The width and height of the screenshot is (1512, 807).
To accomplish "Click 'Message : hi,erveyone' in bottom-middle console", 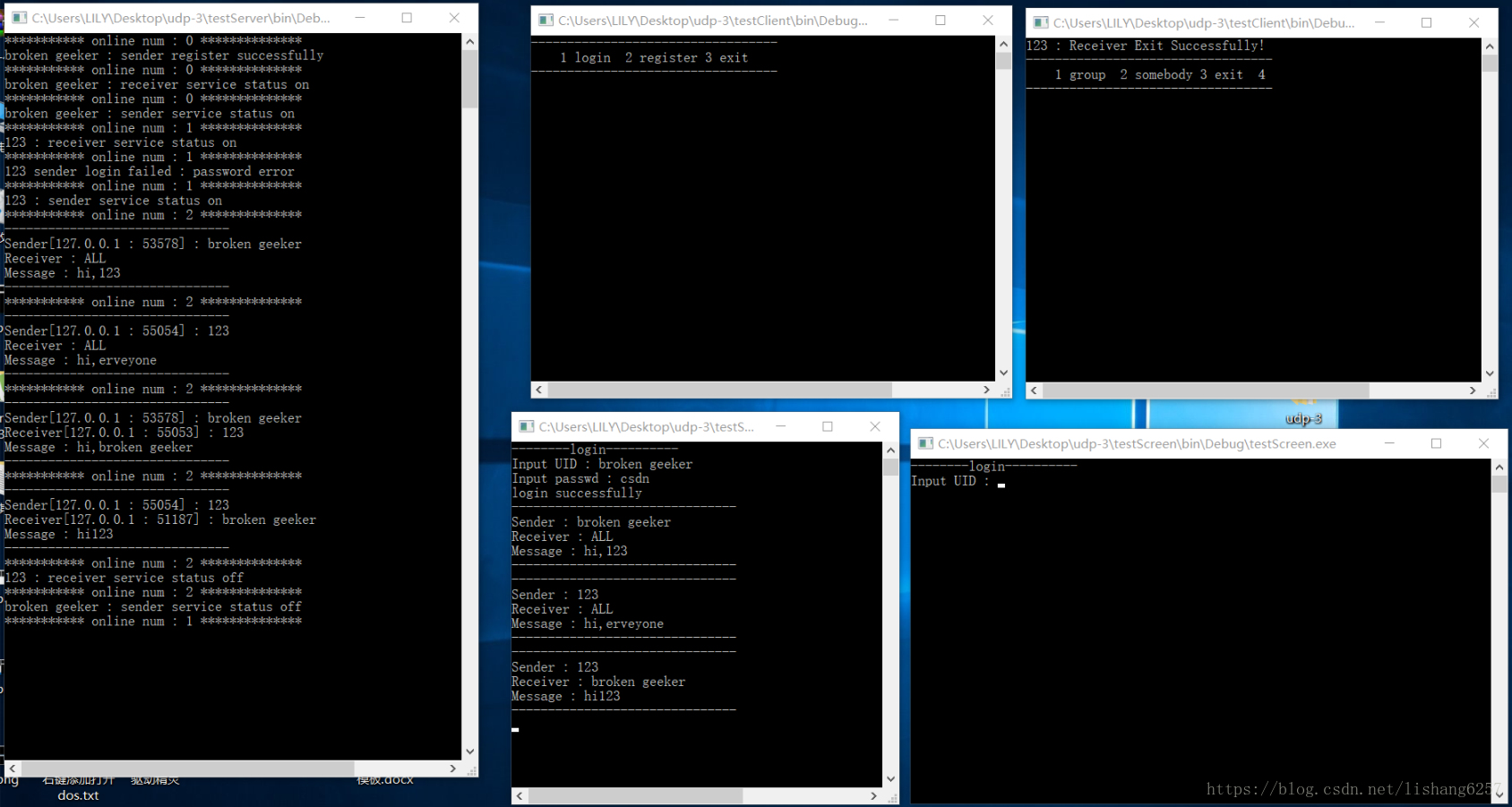I will (x=588, y=624).
